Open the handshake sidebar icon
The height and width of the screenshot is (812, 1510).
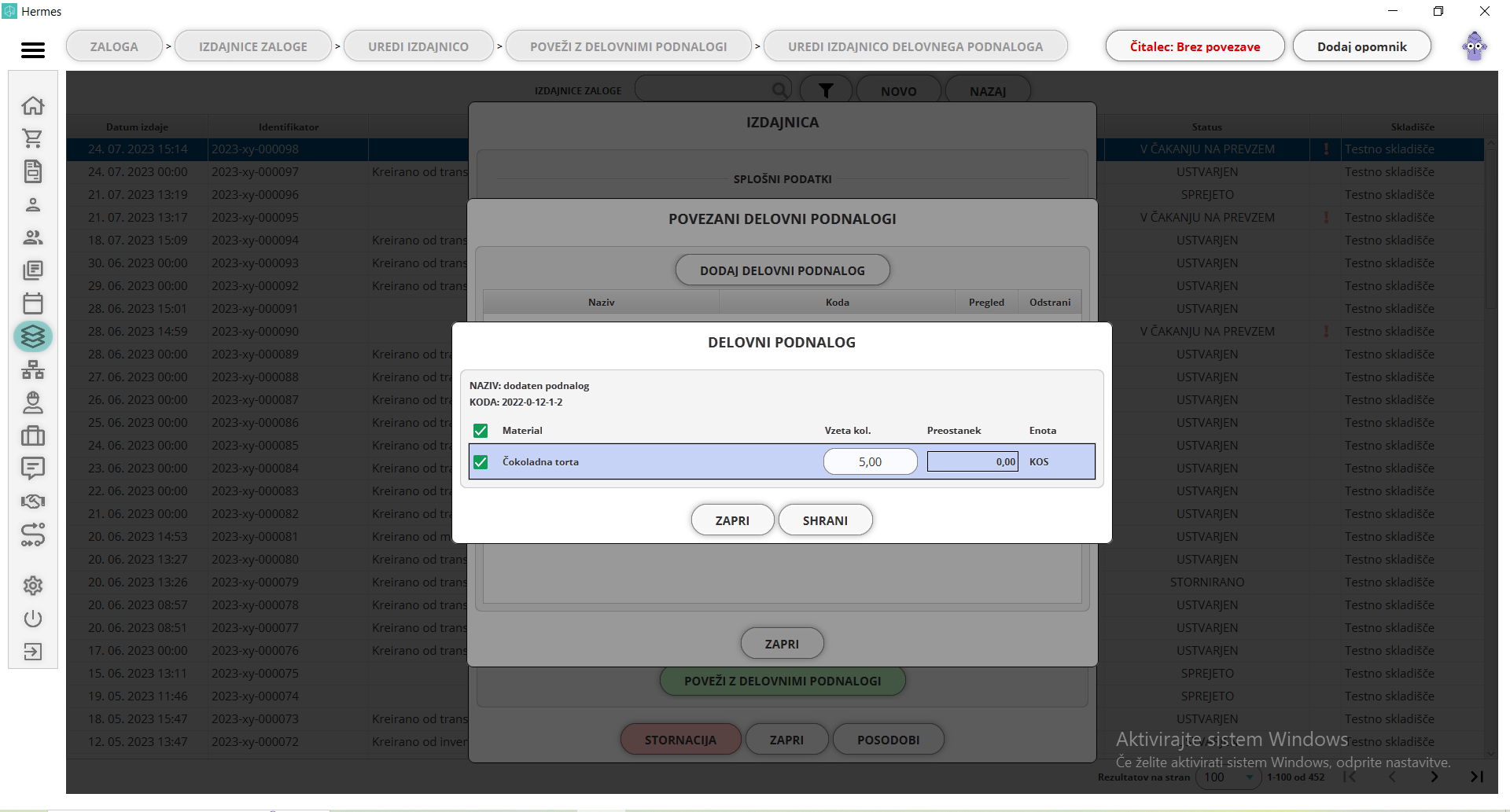[x=33, y=502]
